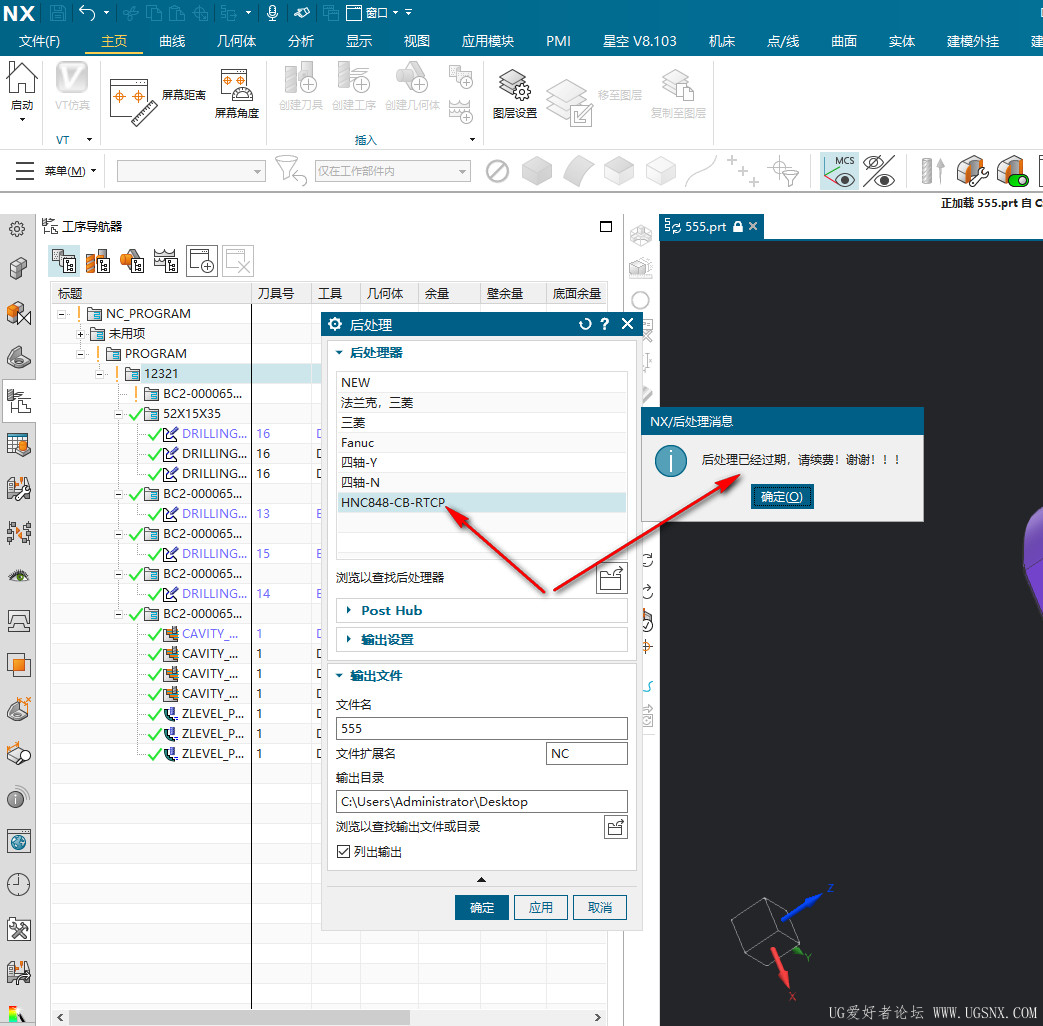The height and width of the screenshot is (1026, 1043).
Task: Click browse for output directory icon
Action: click(615, 827)
